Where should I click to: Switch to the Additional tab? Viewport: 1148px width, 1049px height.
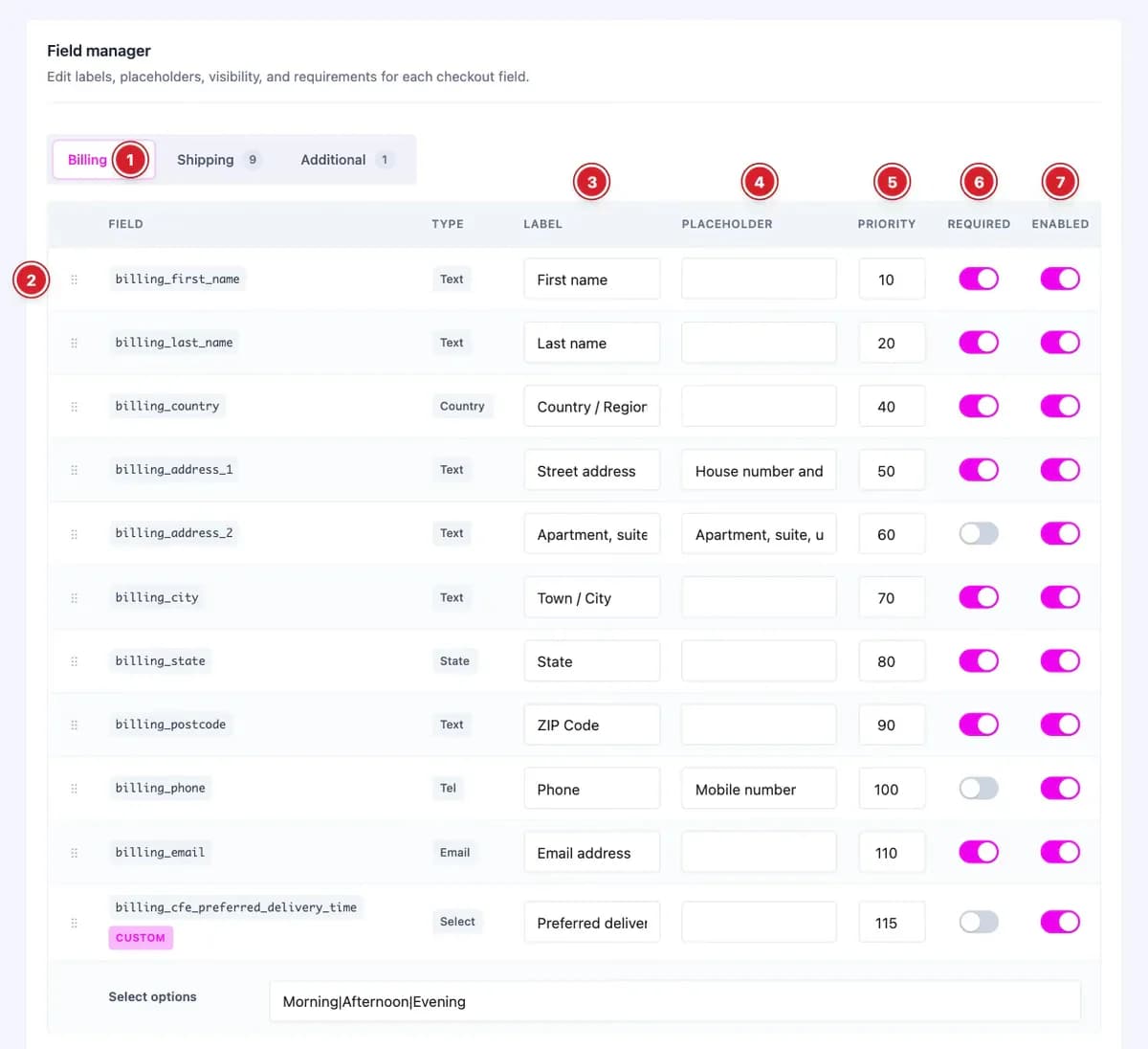click(346, 160)
